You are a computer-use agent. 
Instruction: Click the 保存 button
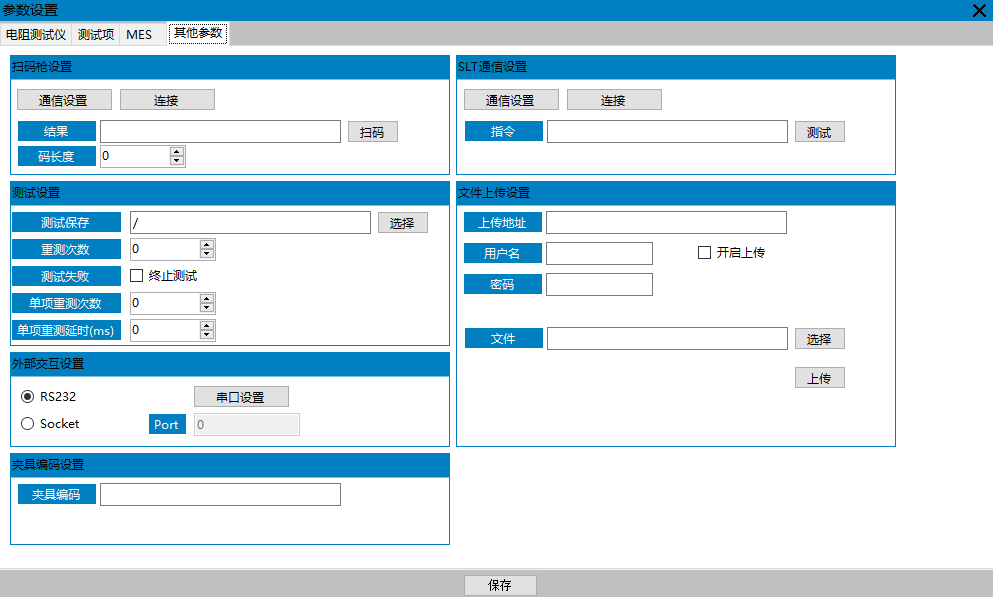click(x=500, y=585)
